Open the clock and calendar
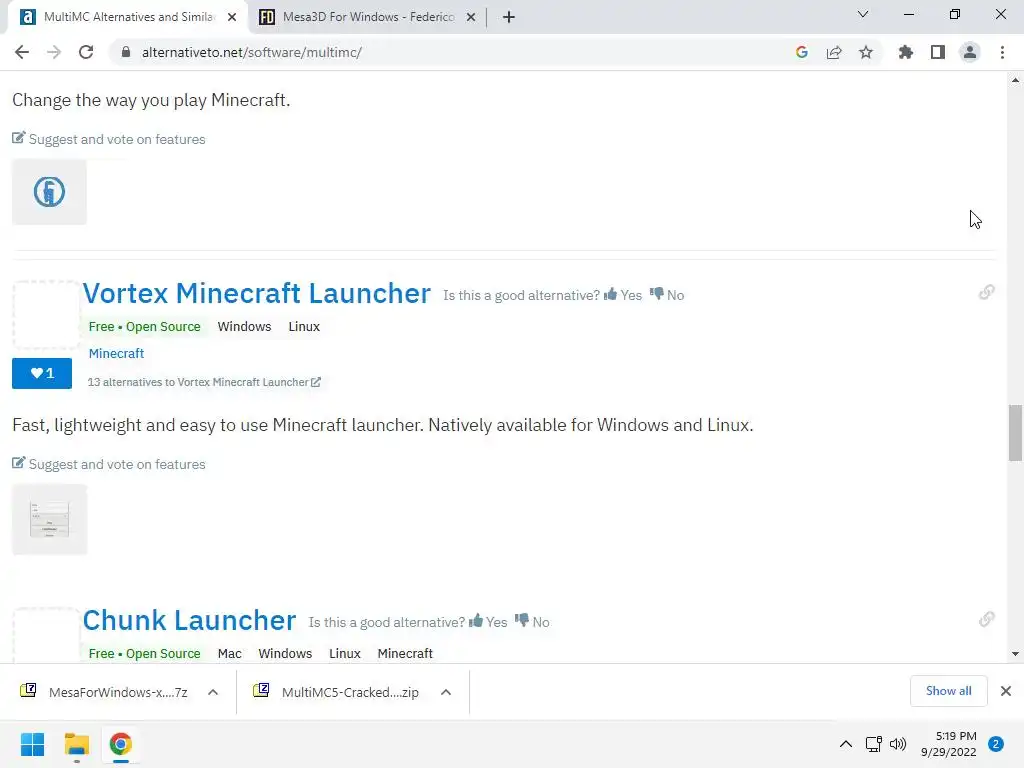This screenshot has height=768, width=1024. pos(949,744)
